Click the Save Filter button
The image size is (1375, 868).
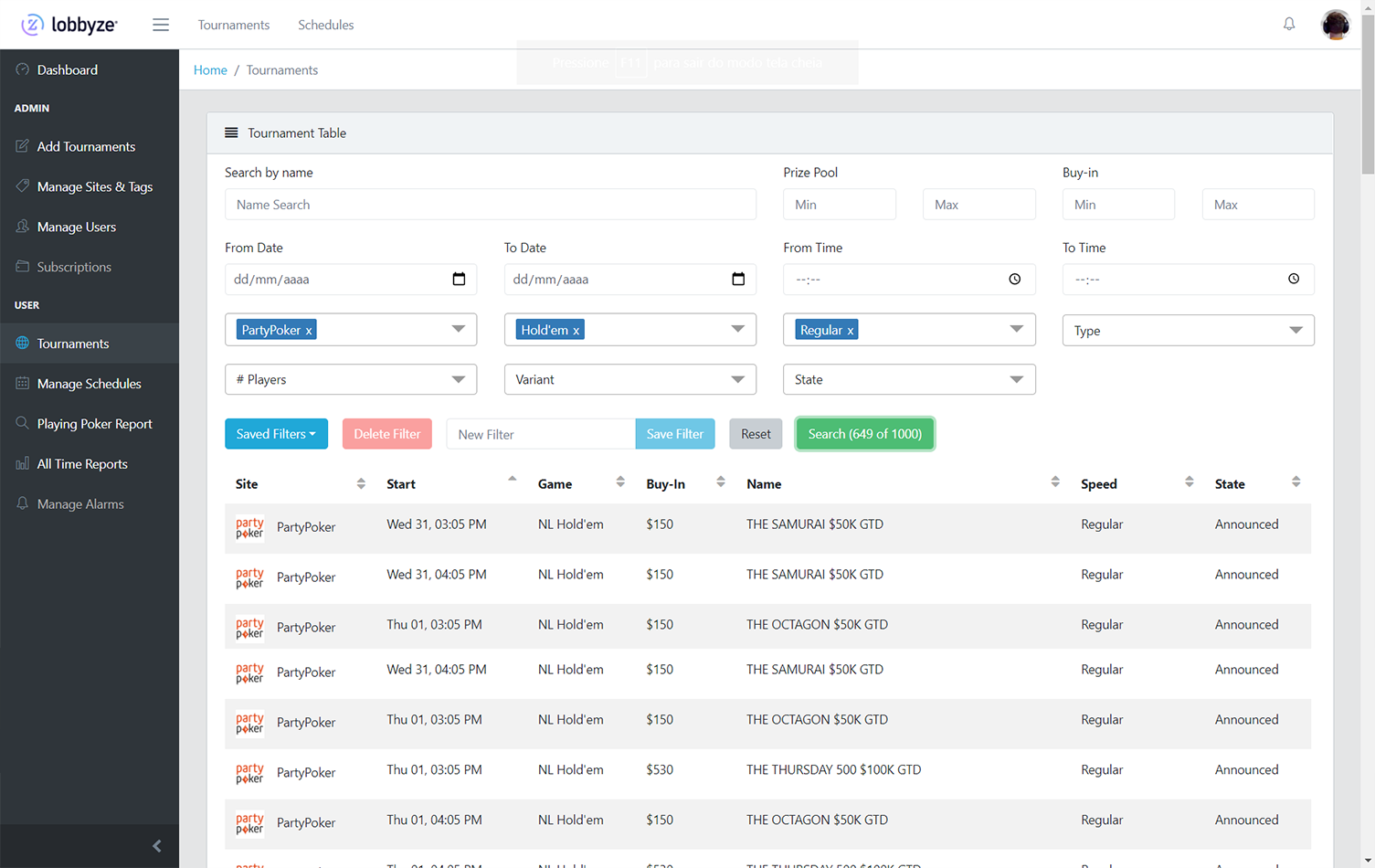tap(675, 434)
